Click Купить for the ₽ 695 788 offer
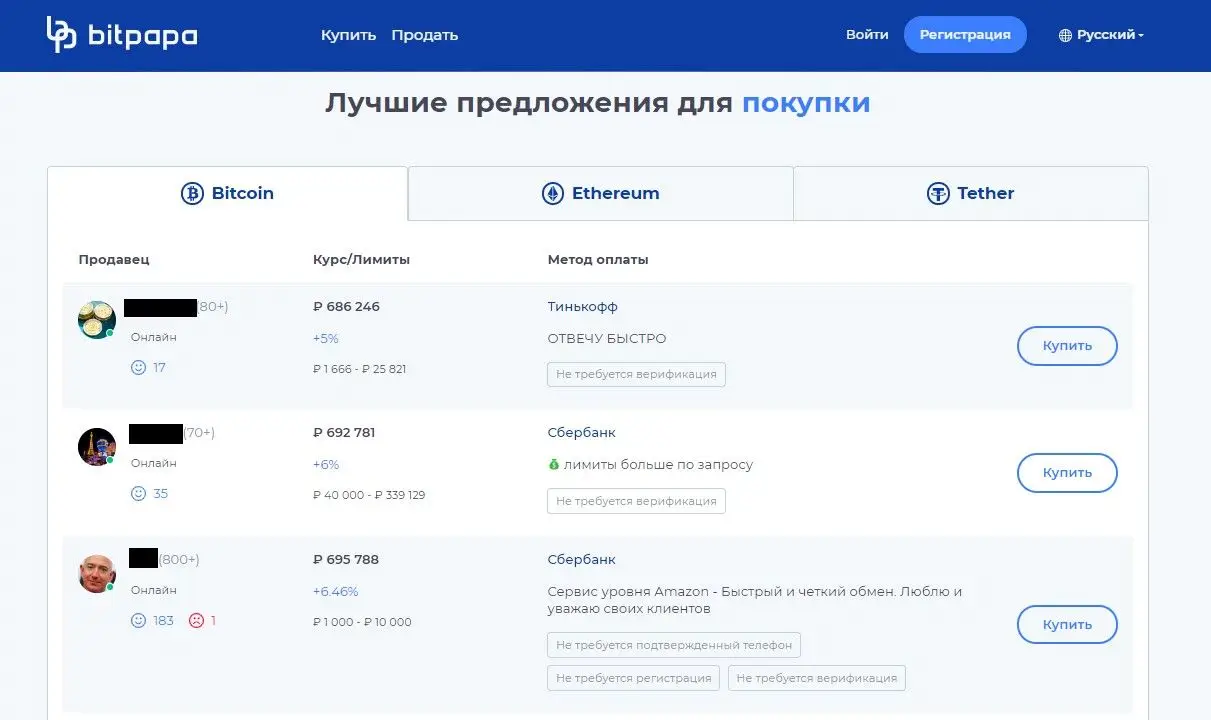 (x=1067, y=625)
